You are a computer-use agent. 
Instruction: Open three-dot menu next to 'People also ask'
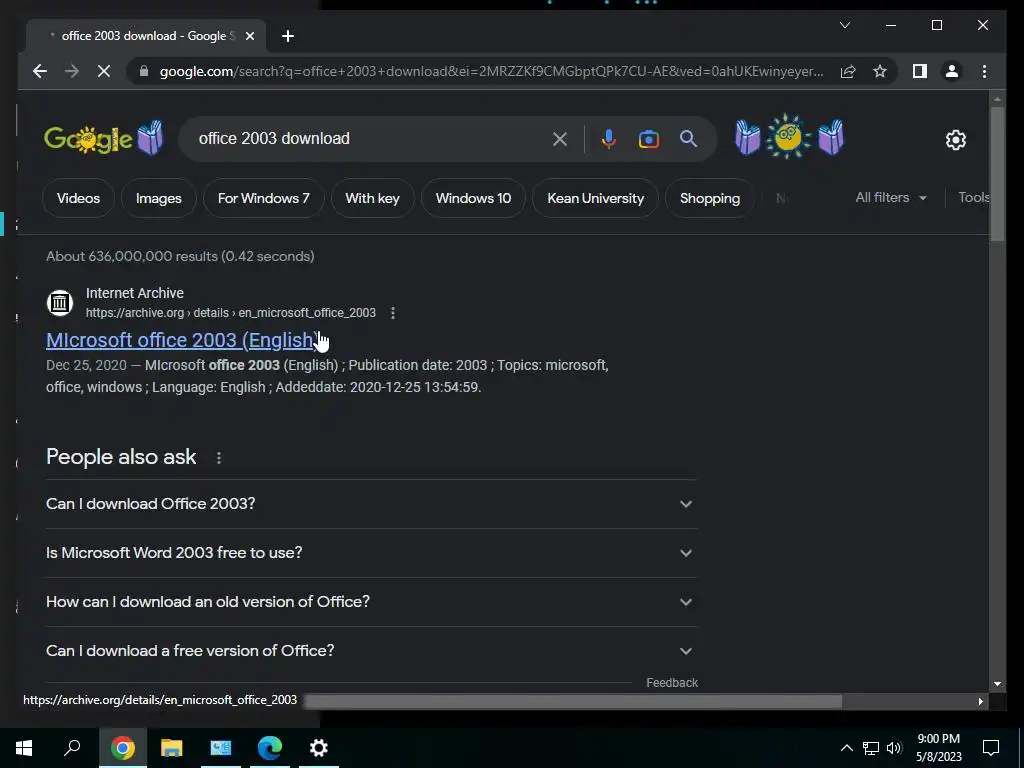click(x=219, y=458)
